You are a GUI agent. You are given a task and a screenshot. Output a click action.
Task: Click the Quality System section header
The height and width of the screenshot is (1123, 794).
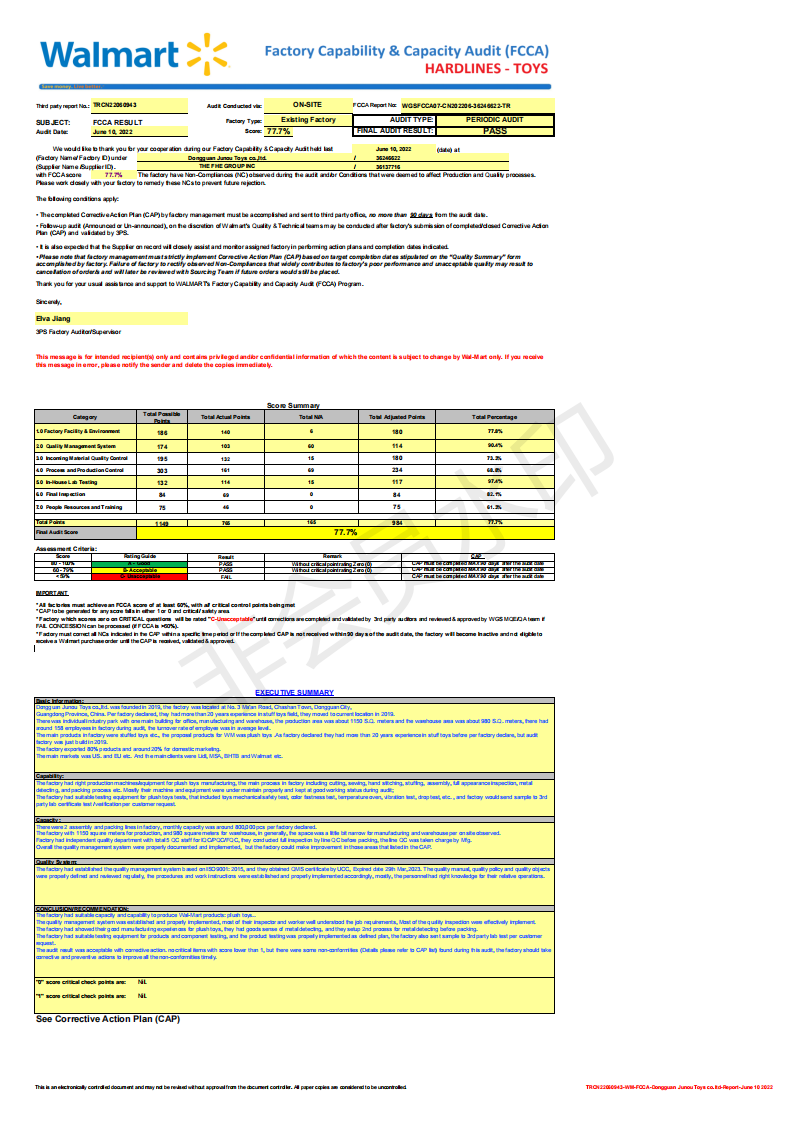(x=294, y=862)
